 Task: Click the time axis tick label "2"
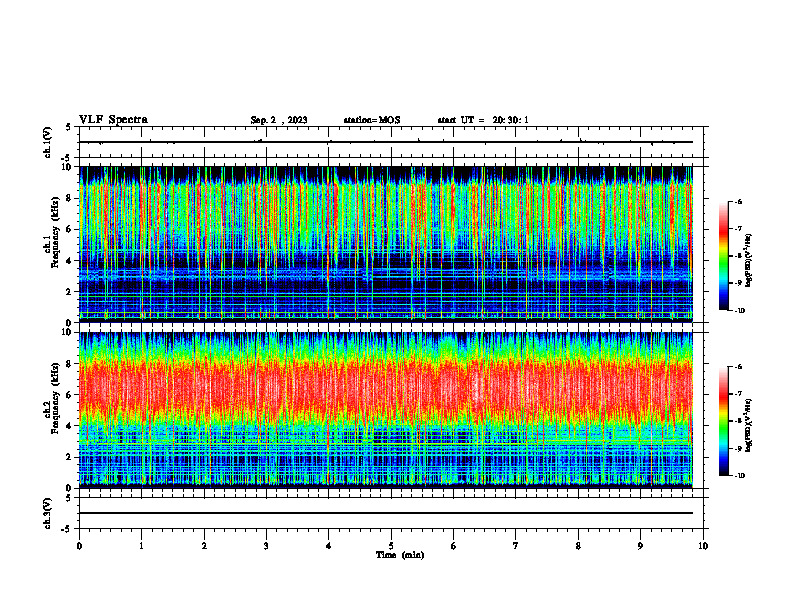pos(204,546)
